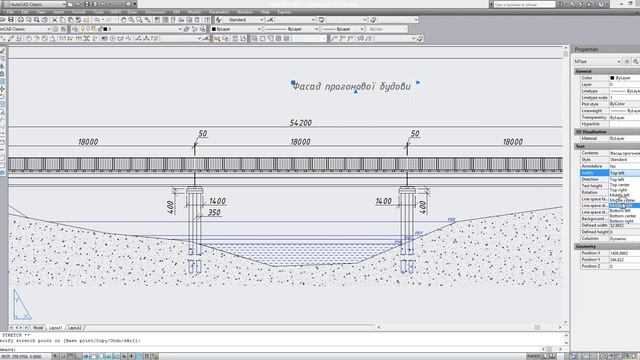Screen dimensions: 640x360
Task: Collapse the 3D Visualization section
Action: (607, 132)
